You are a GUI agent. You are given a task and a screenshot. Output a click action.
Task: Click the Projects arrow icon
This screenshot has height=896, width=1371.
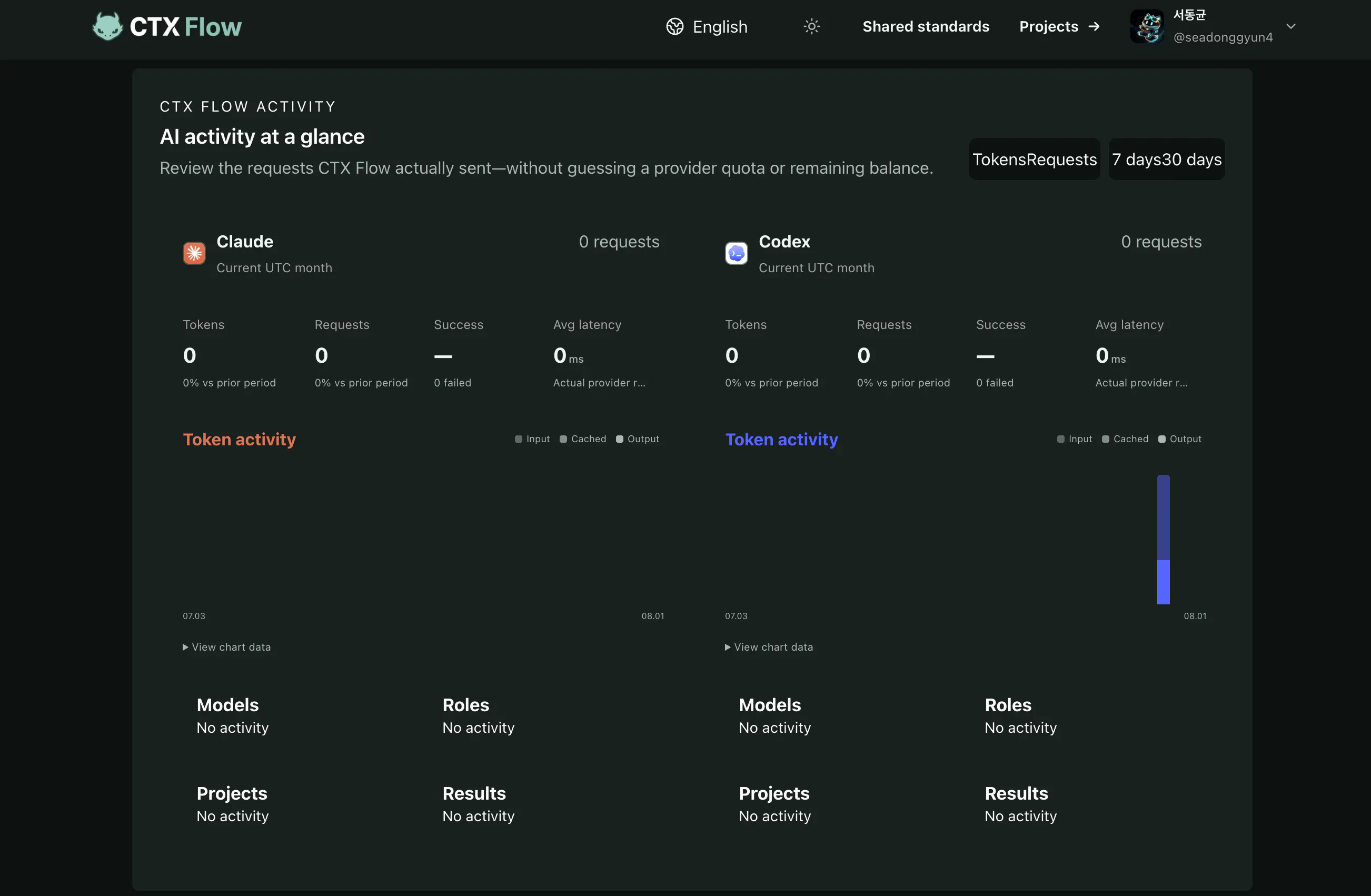[x=1094, y=26]
